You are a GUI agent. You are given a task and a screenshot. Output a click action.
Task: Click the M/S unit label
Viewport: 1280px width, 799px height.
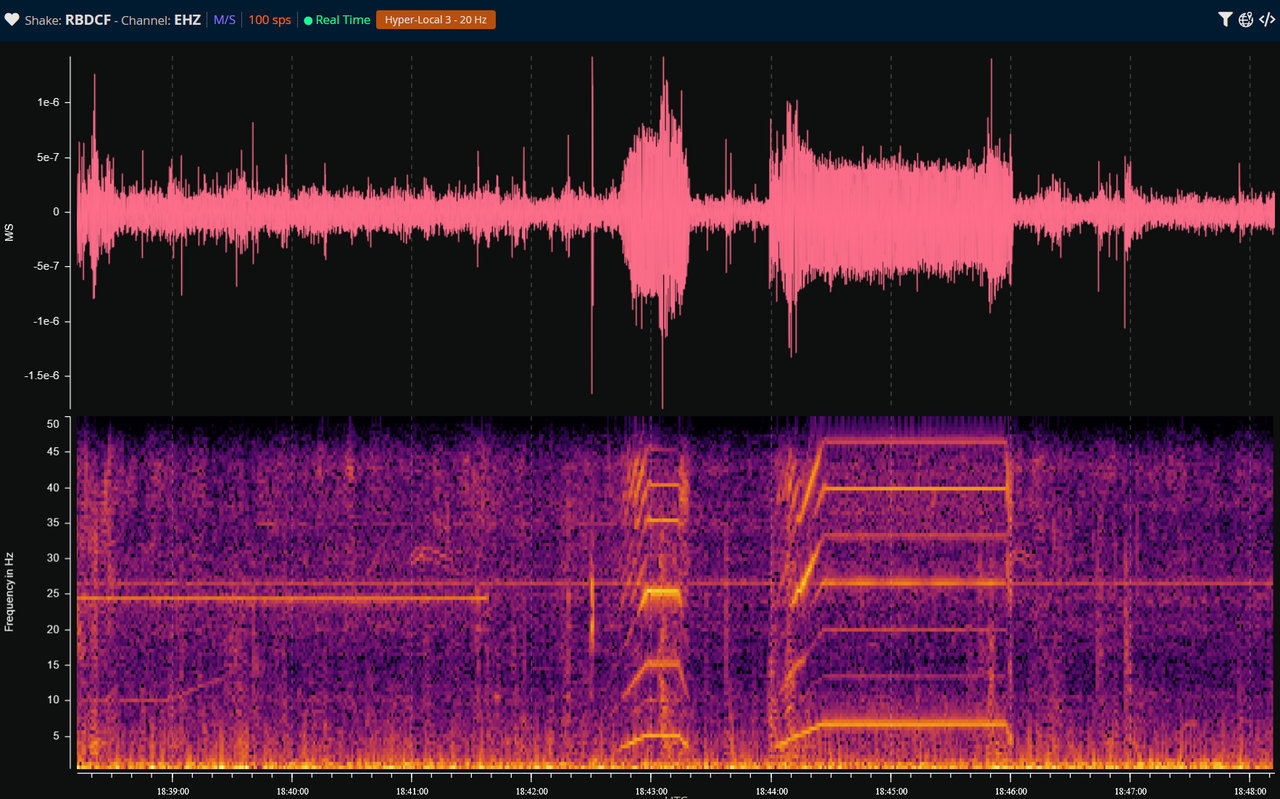pos(226,20)
